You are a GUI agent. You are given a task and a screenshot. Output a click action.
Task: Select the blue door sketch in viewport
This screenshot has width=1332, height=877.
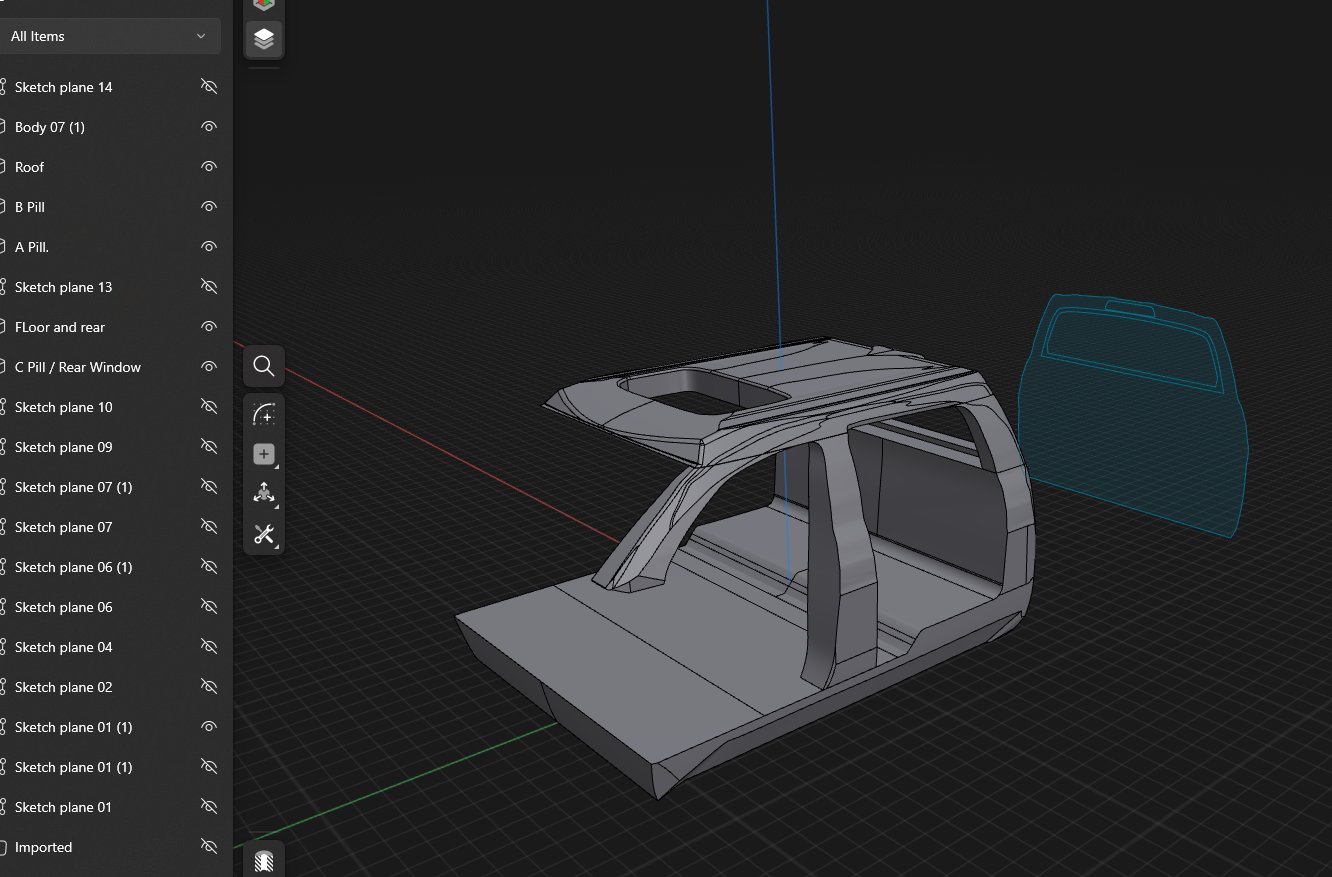coord(1134,415)
